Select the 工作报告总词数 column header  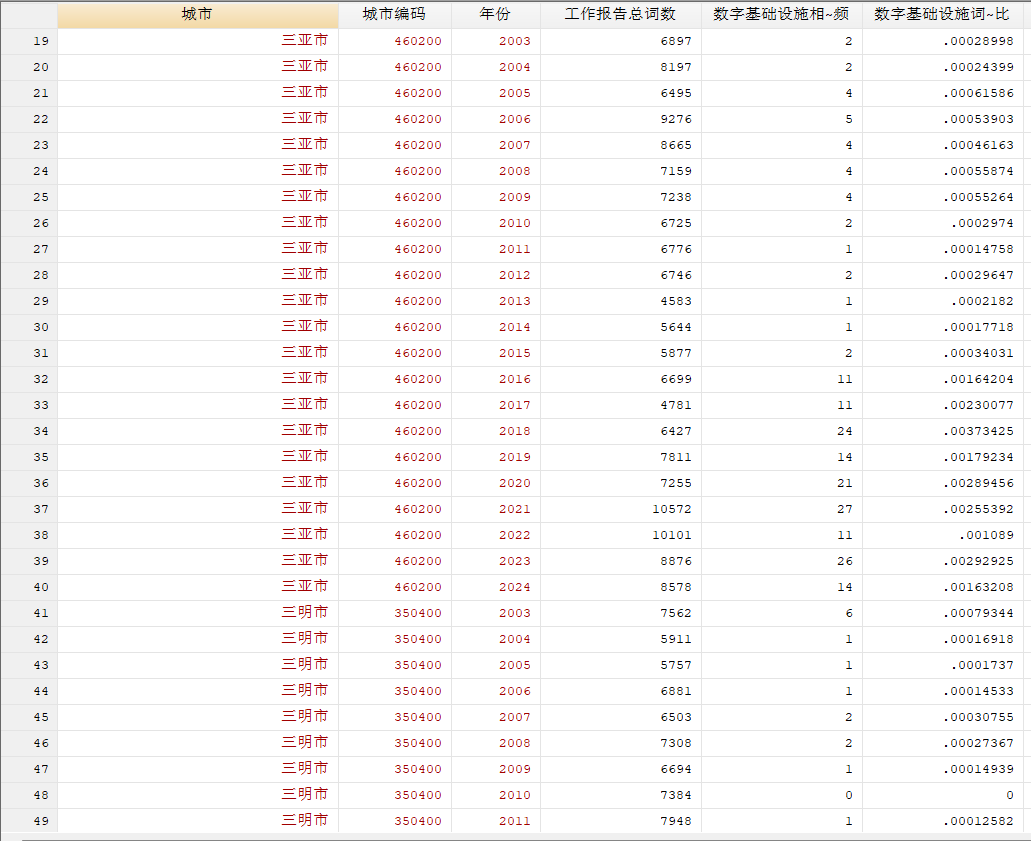tap(621, 14)
